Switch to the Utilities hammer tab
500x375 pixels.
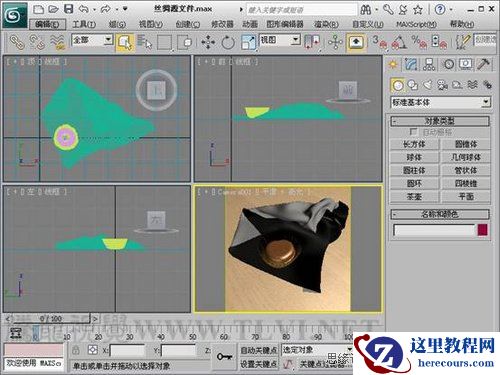pyautogui.click(x=484, y=64)
